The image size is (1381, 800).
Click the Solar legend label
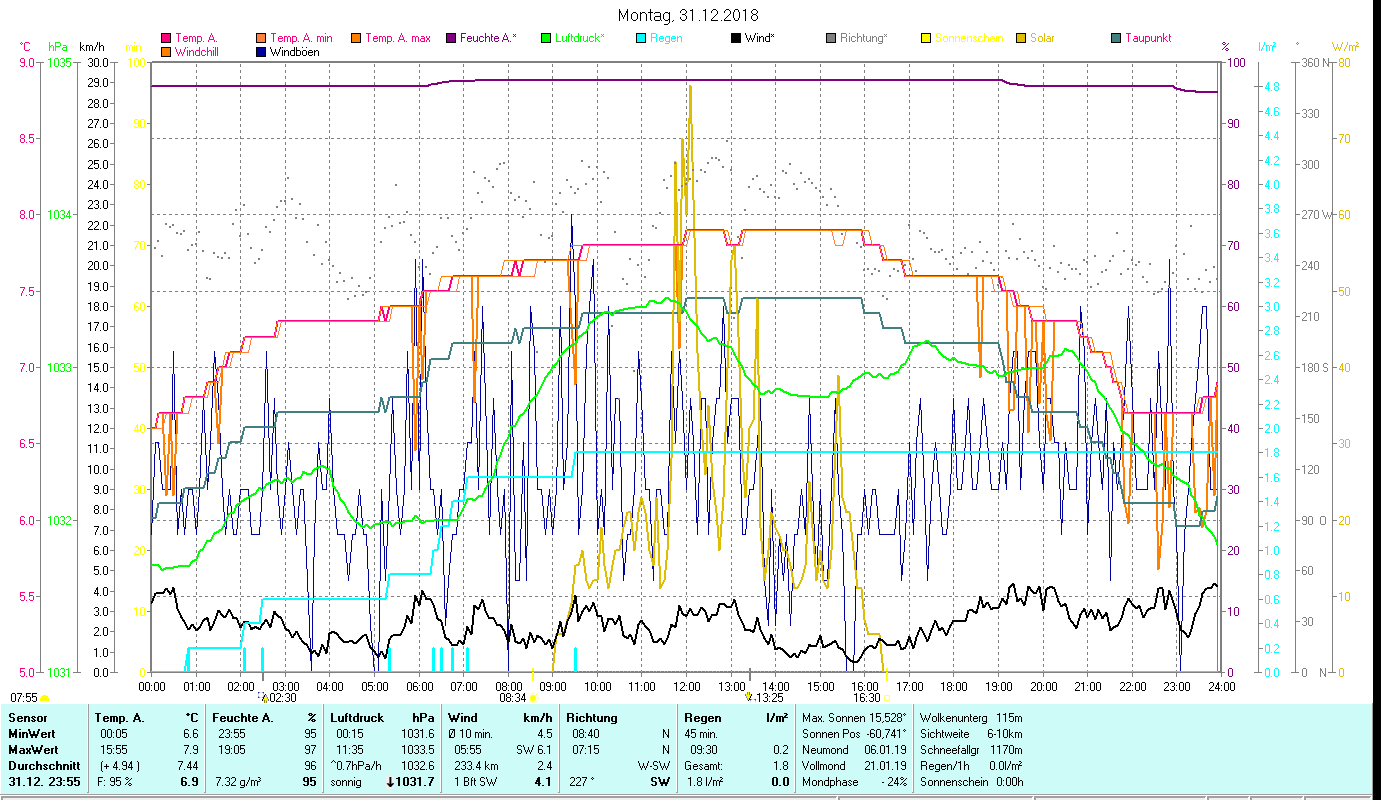[x=1042, y=39]
